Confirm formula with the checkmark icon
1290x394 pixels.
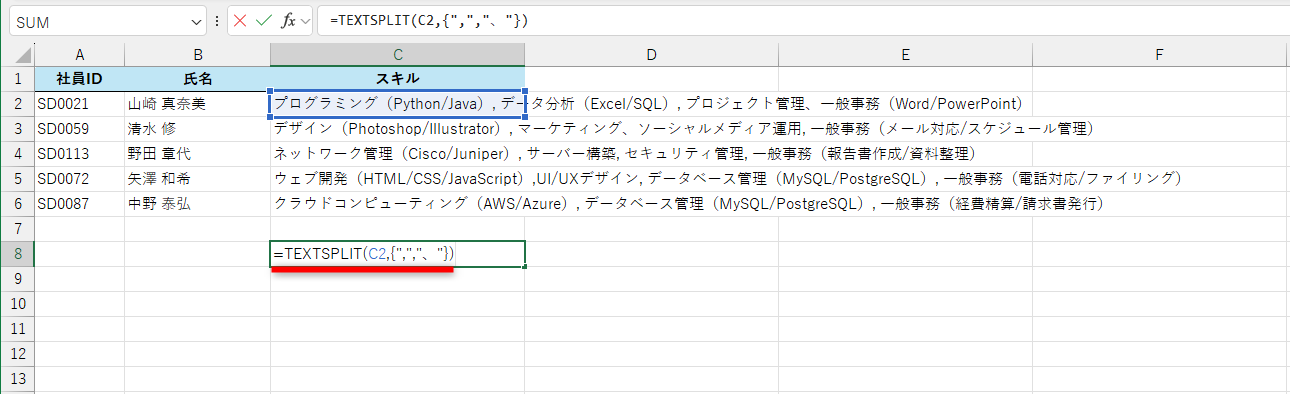click(x=264, y=20)
